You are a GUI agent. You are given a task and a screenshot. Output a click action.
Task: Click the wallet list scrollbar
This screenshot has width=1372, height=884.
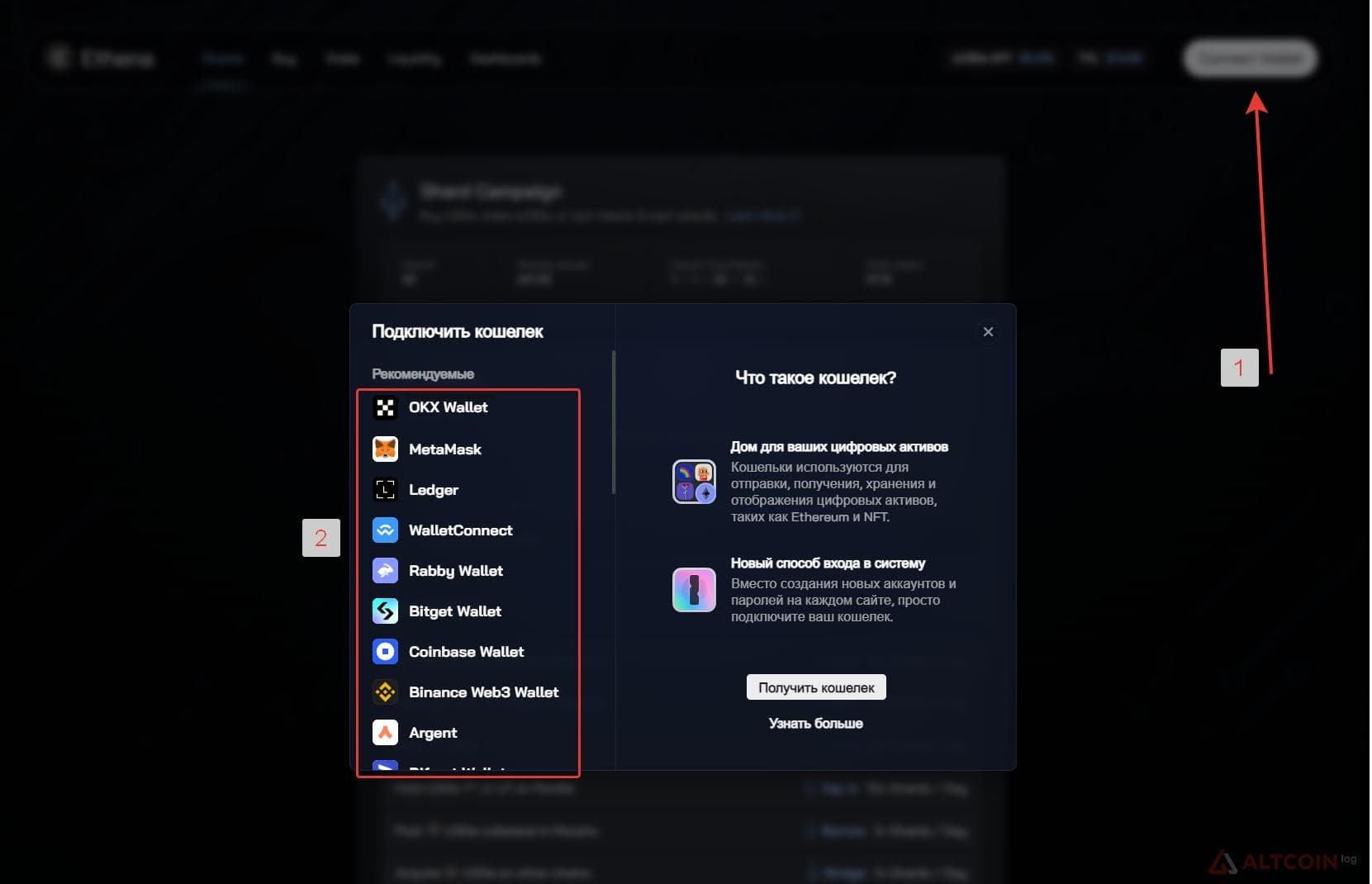coord(614,422)
